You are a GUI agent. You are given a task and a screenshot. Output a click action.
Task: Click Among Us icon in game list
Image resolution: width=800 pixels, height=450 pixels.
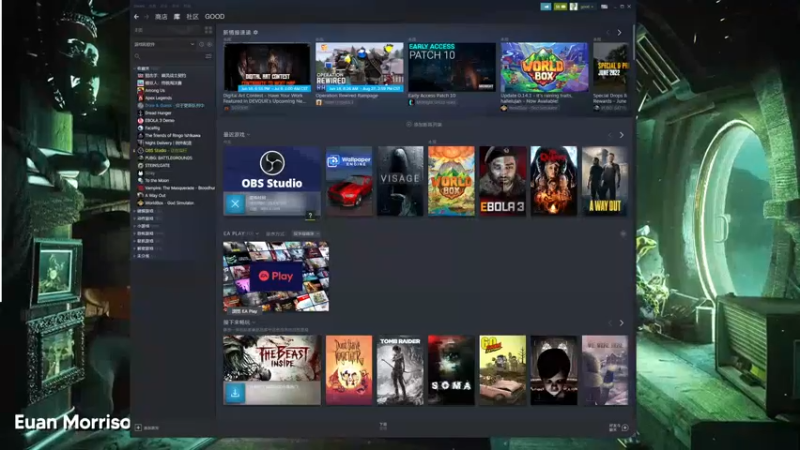[140, 90]
